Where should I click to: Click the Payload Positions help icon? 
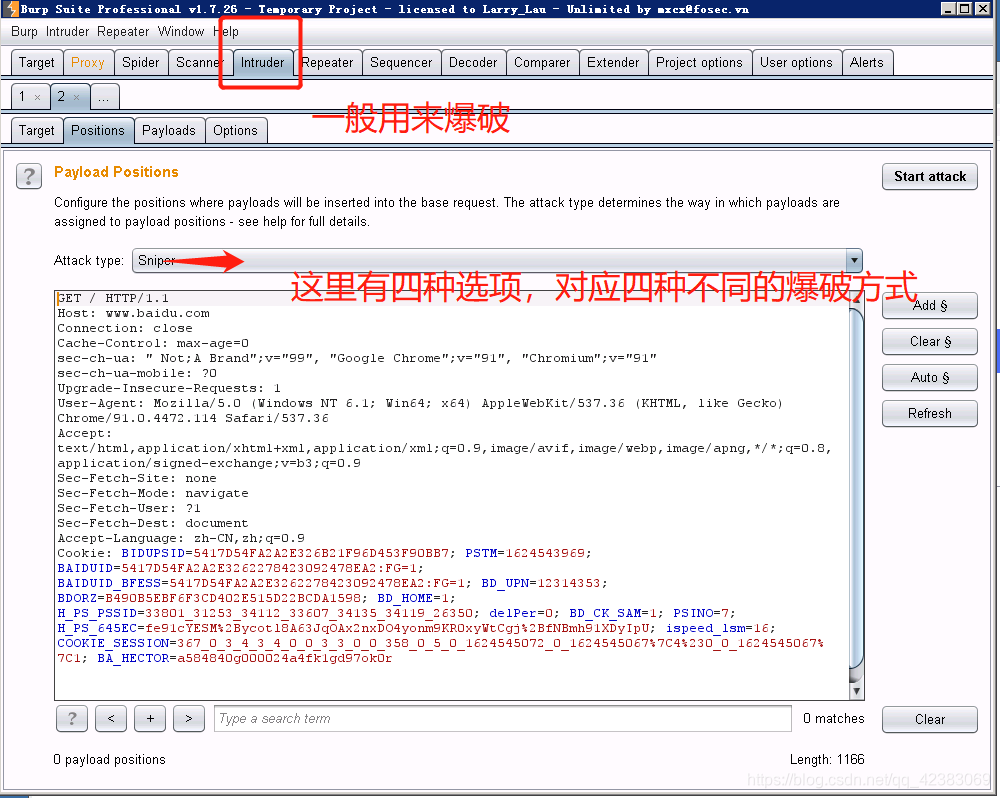(x=29, y=176)
